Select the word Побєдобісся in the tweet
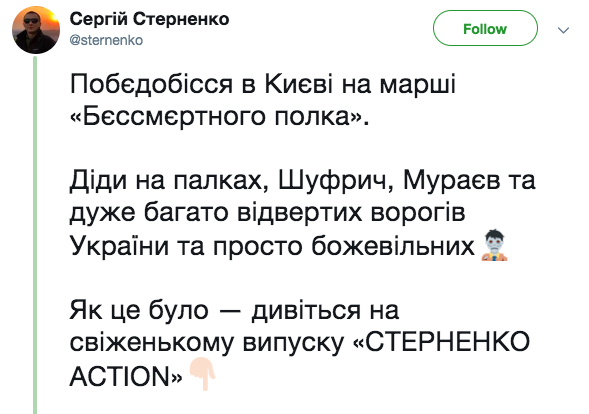 pos(151,84)
